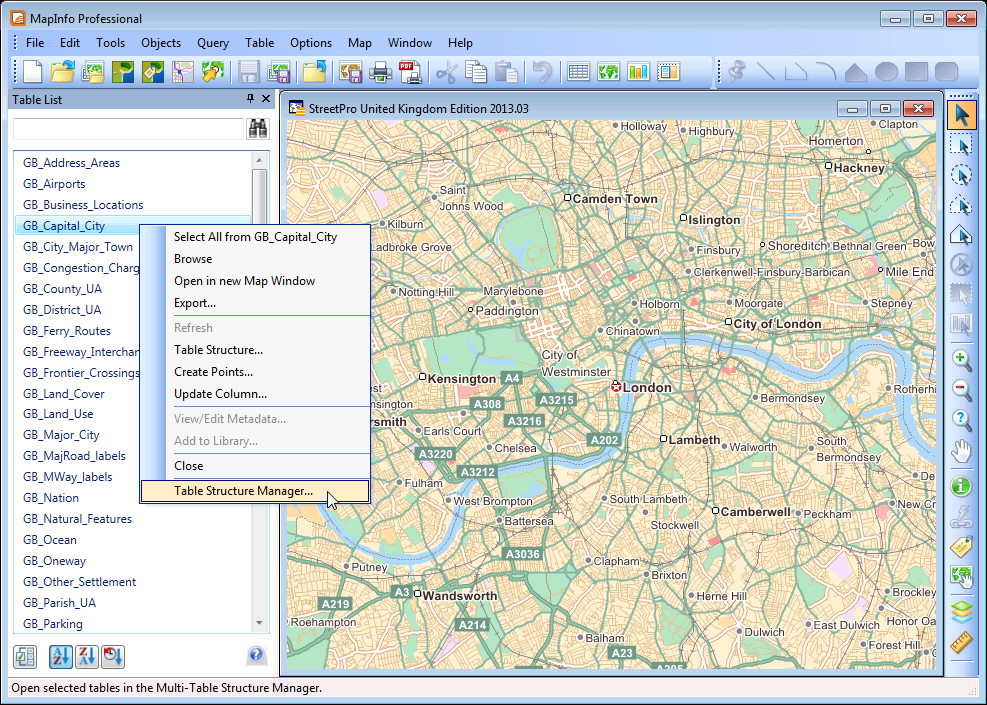
Task: Click the Zoom Out magnifier tool
Action: tap(961, 389)
